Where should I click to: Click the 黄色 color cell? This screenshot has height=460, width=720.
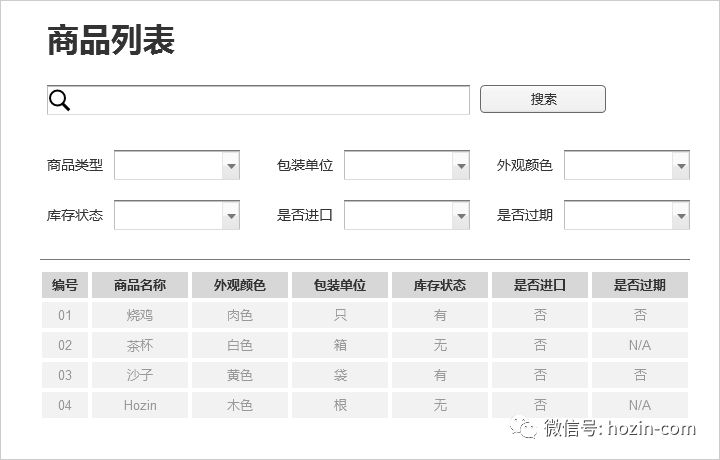240,375
